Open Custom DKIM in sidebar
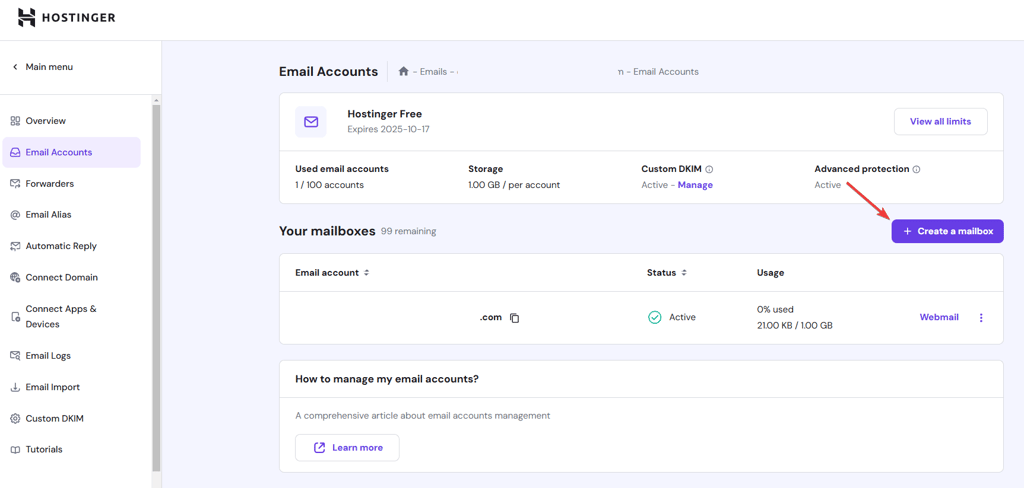Viewport: 1024px width, 488px height. [71, 419]
